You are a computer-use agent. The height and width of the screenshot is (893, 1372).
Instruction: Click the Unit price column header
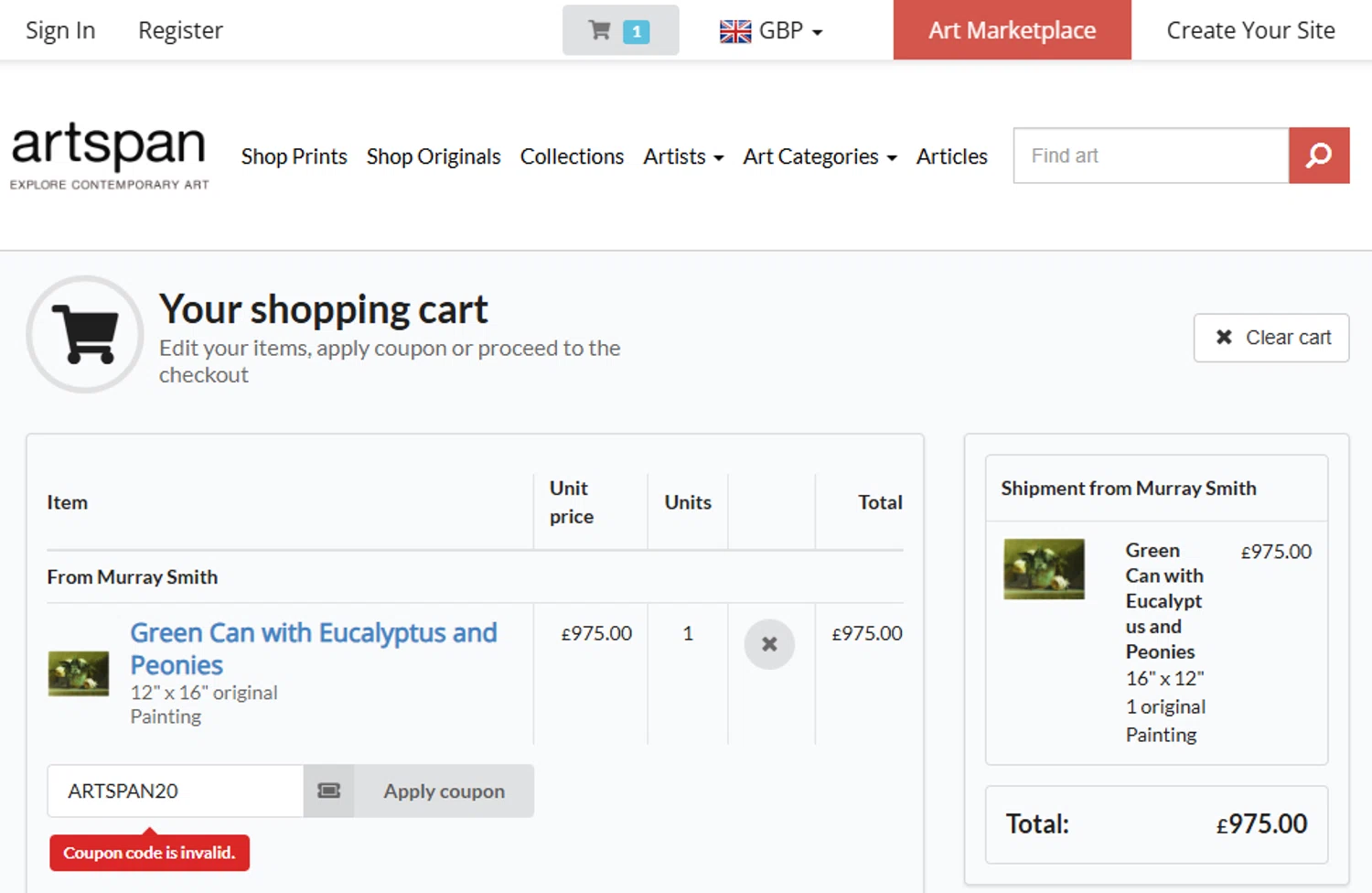tap(572, 502)
